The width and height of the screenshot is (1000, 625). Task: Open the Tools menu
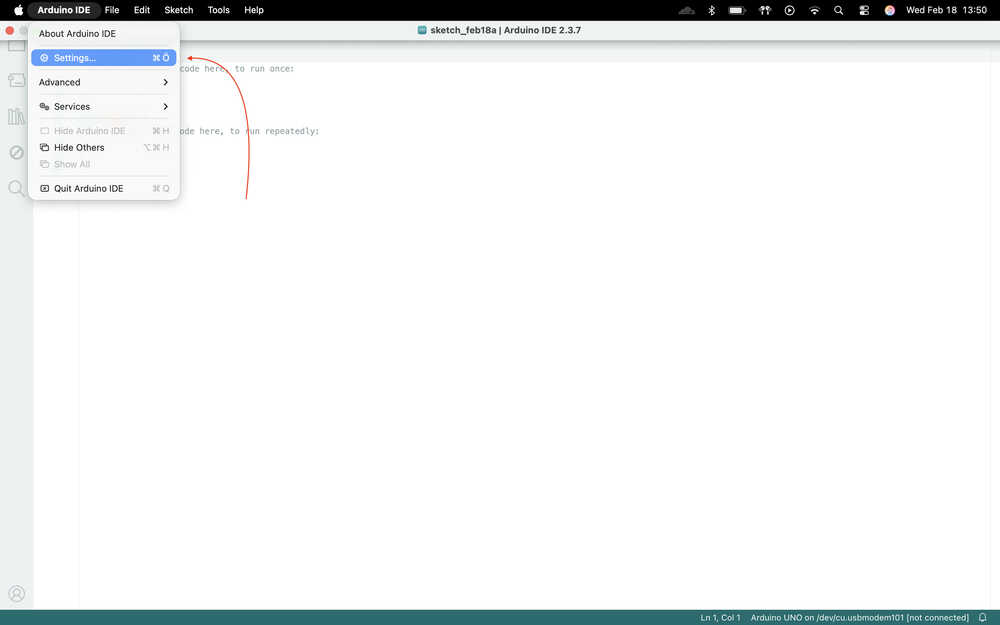coord(219,10)
